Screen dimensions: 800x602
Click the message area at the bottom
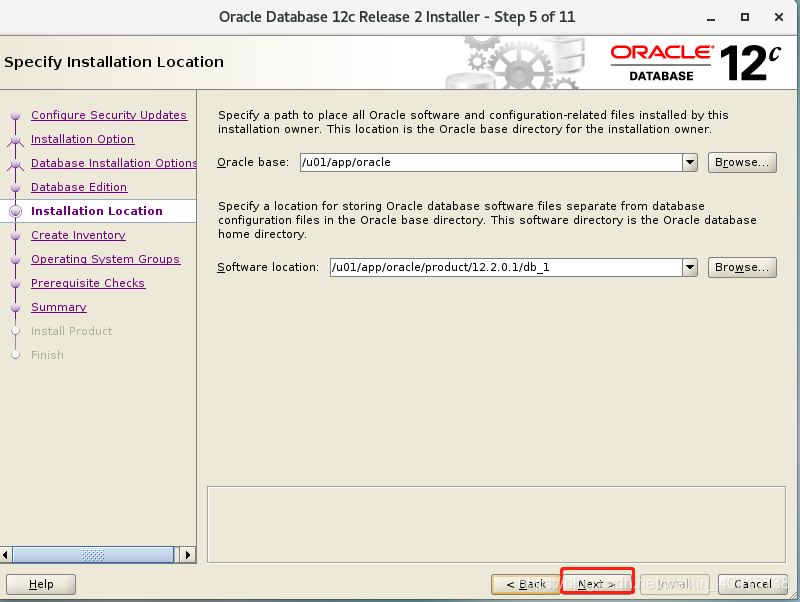coord(496,524)
